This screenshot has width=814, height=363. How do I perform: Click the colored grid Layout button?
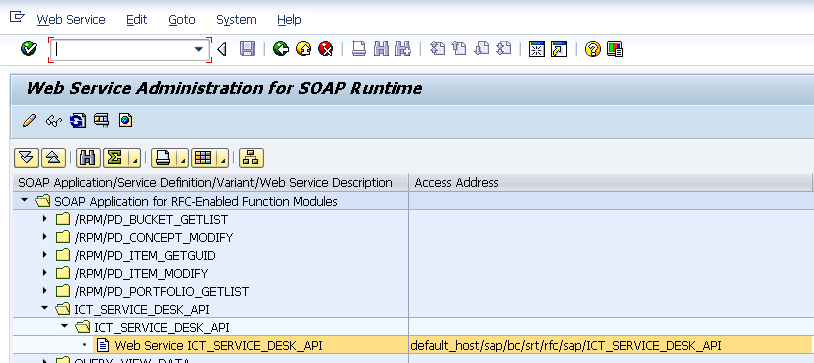pyautogui.click(x=204, y=158)
